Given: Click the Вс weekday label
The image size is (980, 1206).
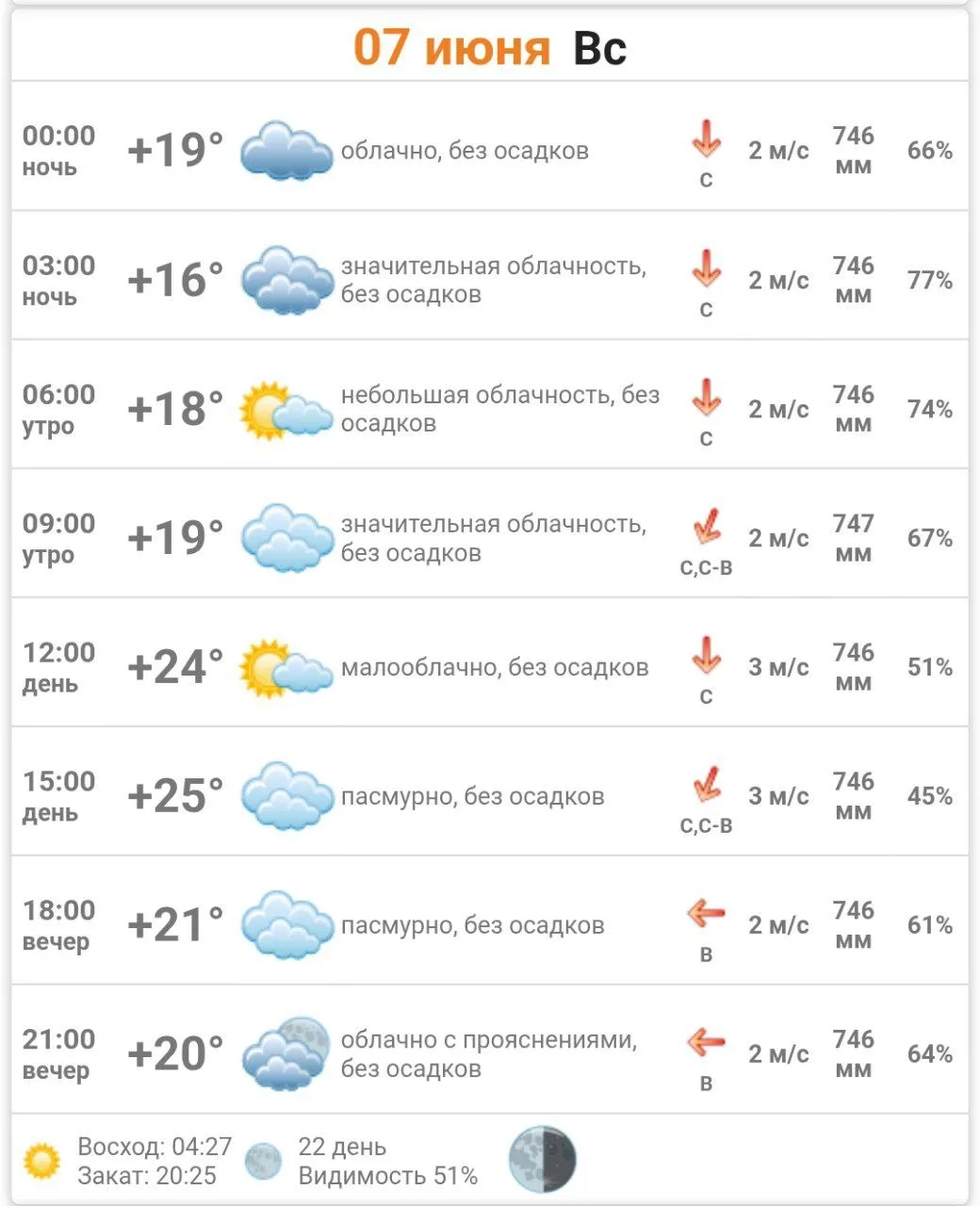Looking at the screenshot, I should click(x=599, y=48).
